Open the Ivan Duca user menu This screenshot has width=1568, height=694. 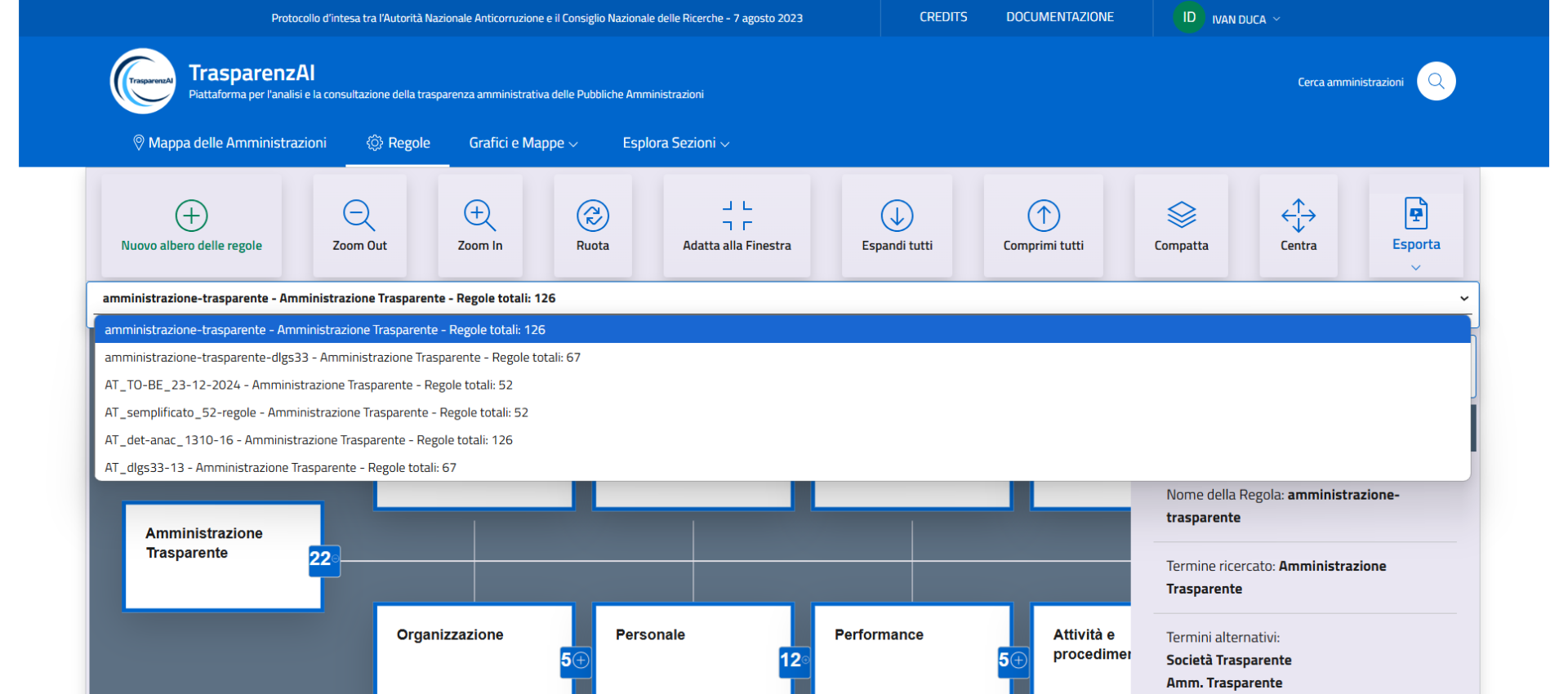[1245, 19]
